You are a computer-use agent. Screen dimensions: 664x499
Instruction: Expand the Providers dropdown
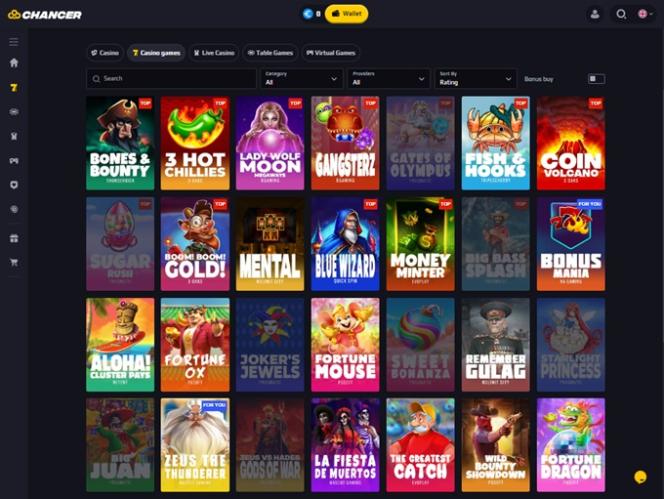click(x=388, y=78)
